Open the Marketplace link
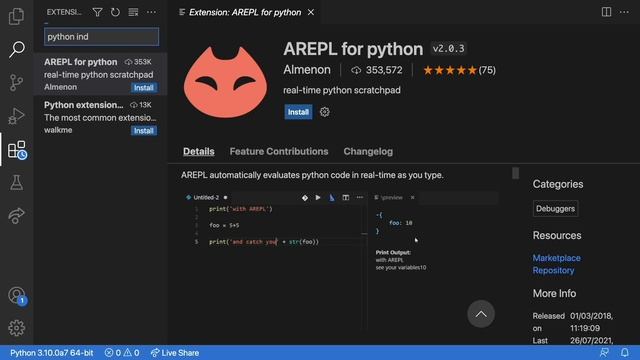 tap(556, 258)
